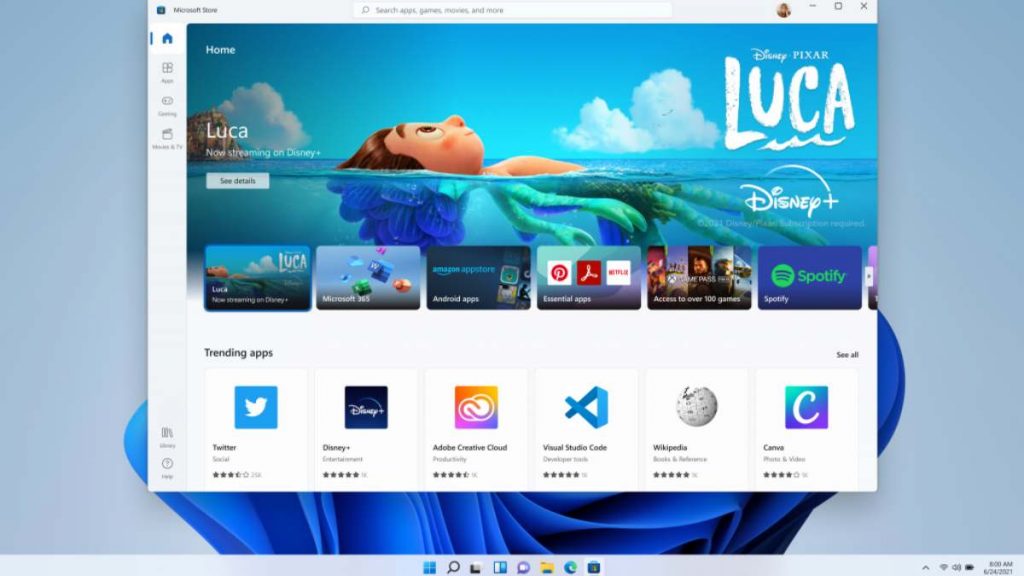Screen dimensions: 1024x576
Task: Select the Luca carousel thumbnail
Action: 257,278
